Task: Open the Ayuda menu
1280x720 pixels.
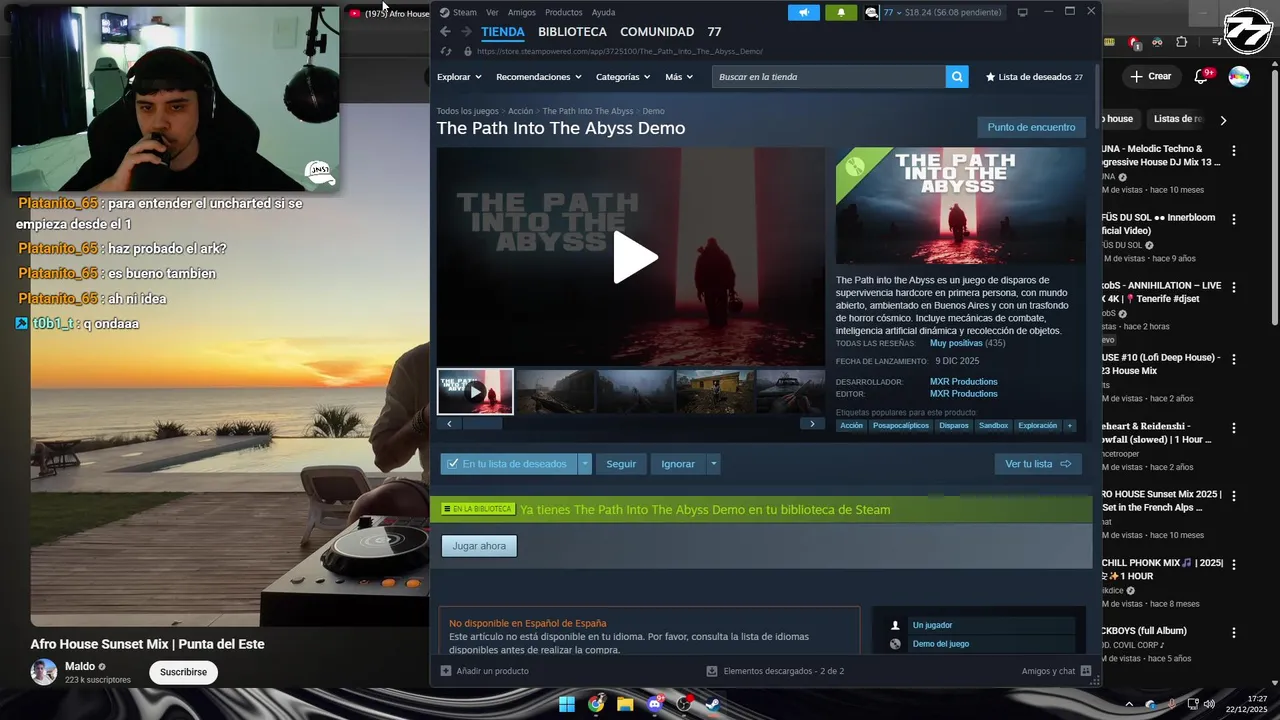Action: click(x=603, y=12)
